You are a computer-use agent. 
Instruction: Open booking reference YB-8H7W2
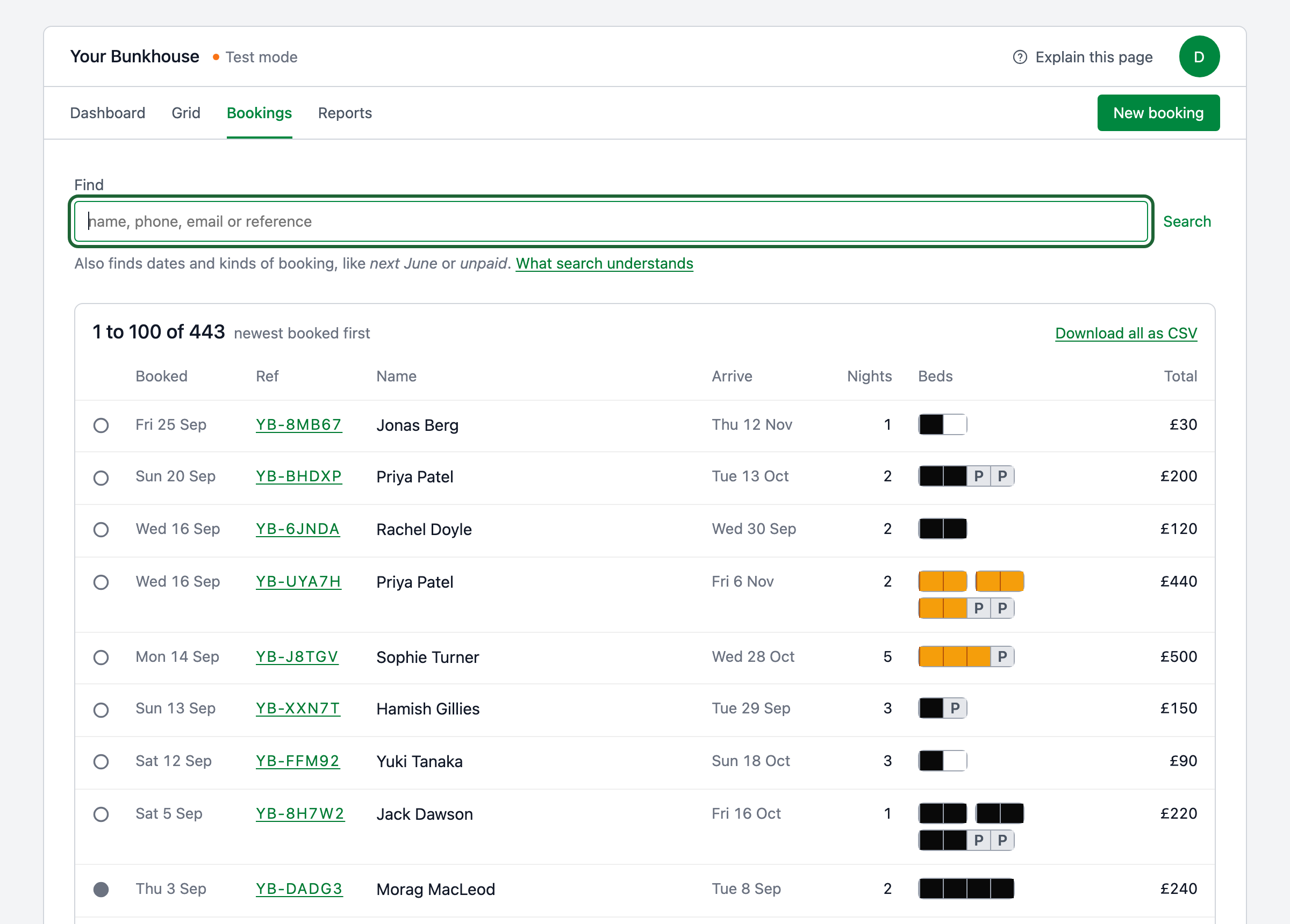(x=300, y=814)
